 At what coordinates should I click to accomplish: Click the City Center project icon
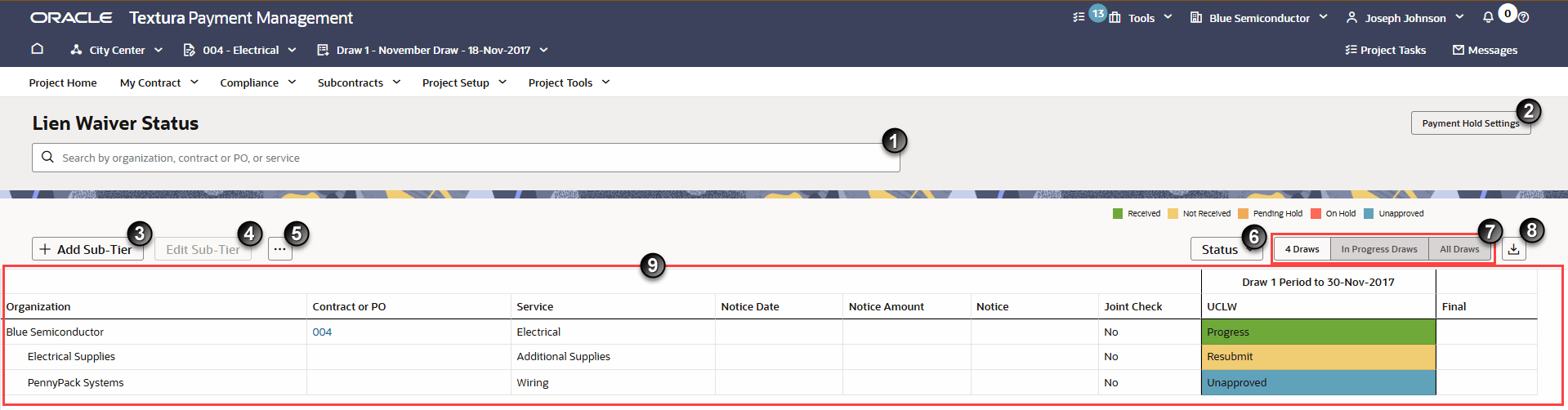(76, 50)
